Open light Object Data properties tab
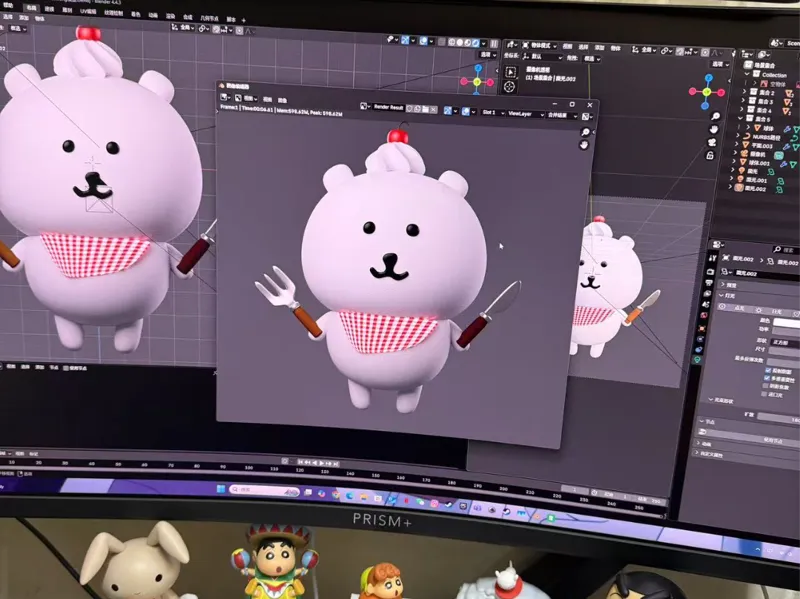 pos(697,360)
